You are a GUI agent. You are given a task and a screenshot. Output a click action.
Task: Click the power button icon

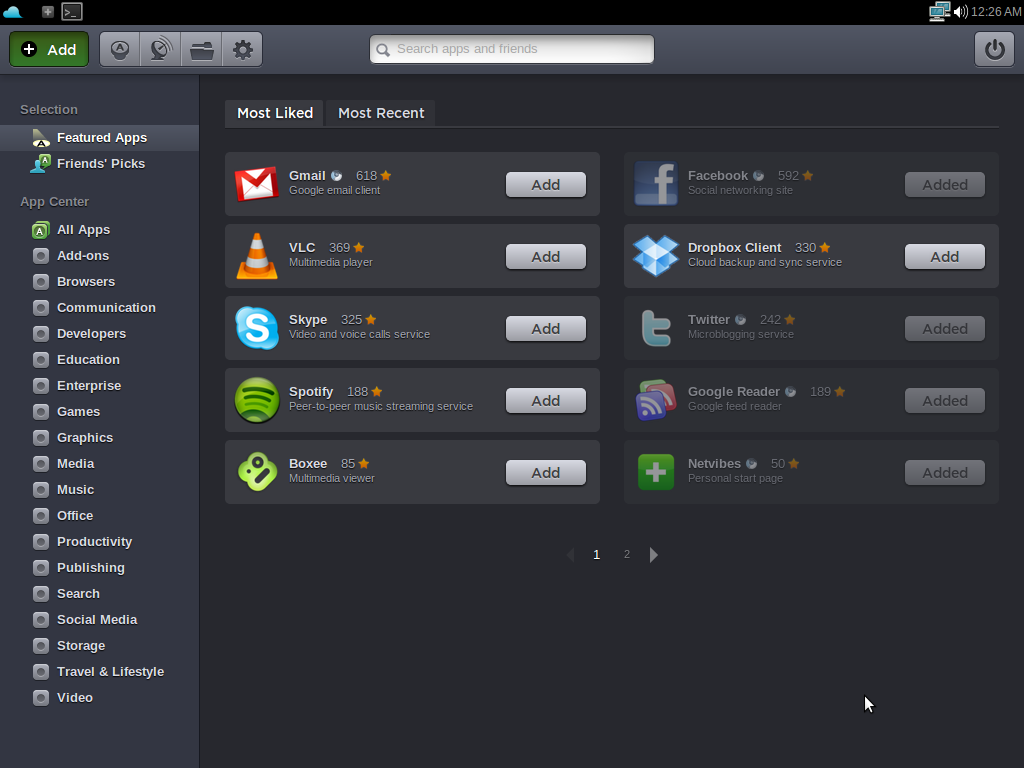(x=994, y=50)
